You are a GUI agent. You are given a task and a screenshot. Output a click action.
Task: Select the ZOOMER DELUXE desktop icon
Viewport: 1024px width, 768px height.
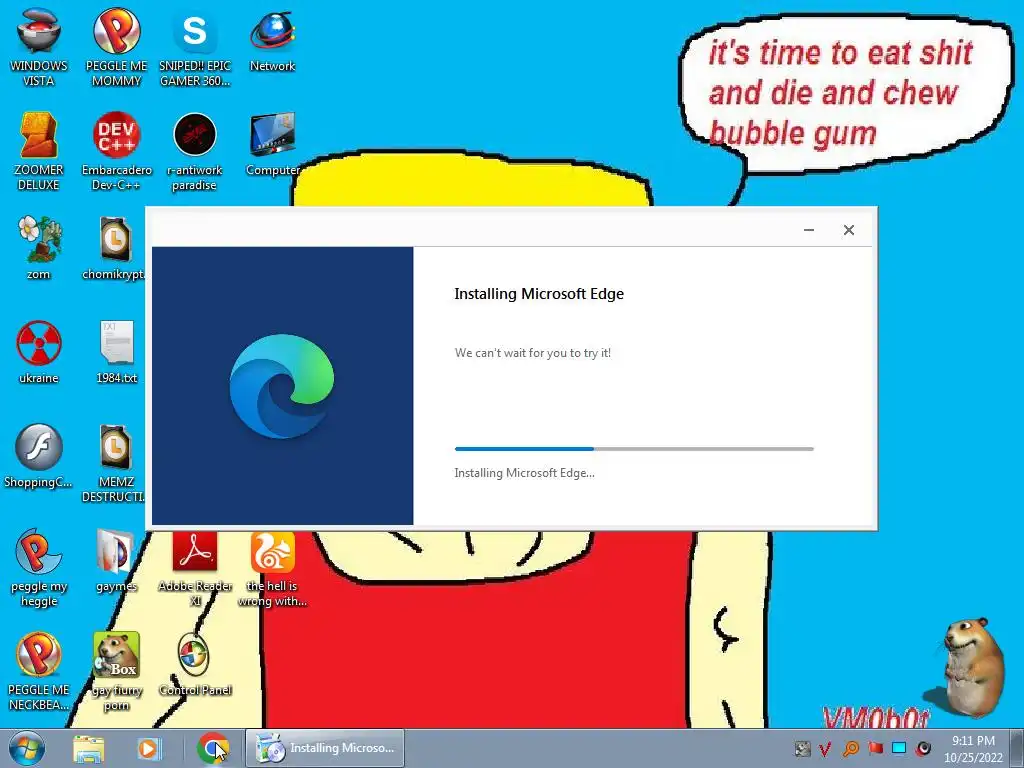coord(39,152)
